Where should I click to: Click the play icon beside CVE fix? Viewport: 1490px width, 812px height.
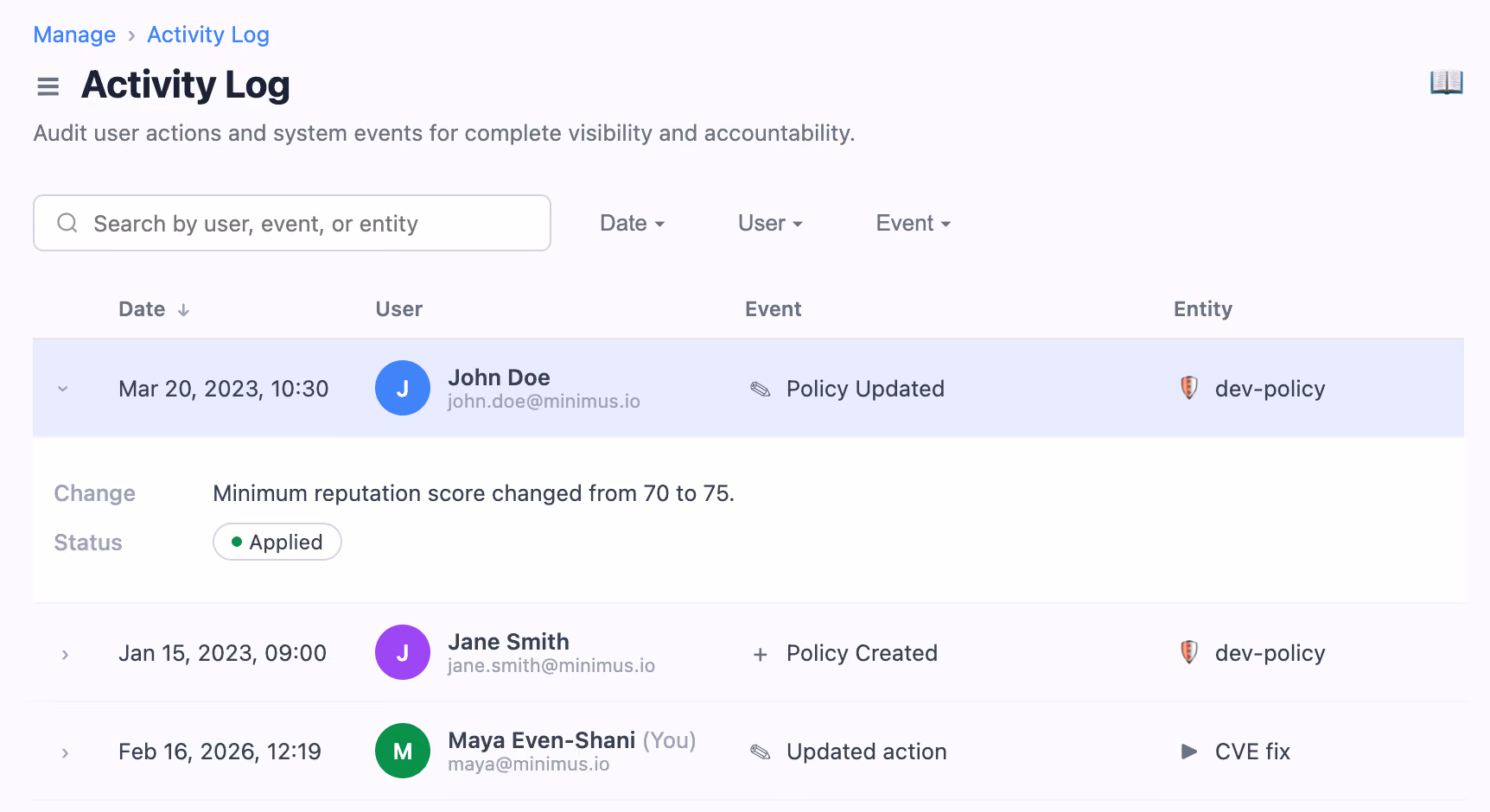coord(1189,752)
